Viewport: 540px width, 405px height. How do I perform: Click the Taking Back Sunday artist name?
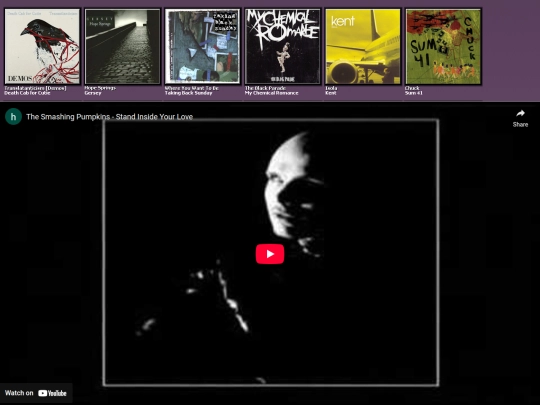point(188,93)
